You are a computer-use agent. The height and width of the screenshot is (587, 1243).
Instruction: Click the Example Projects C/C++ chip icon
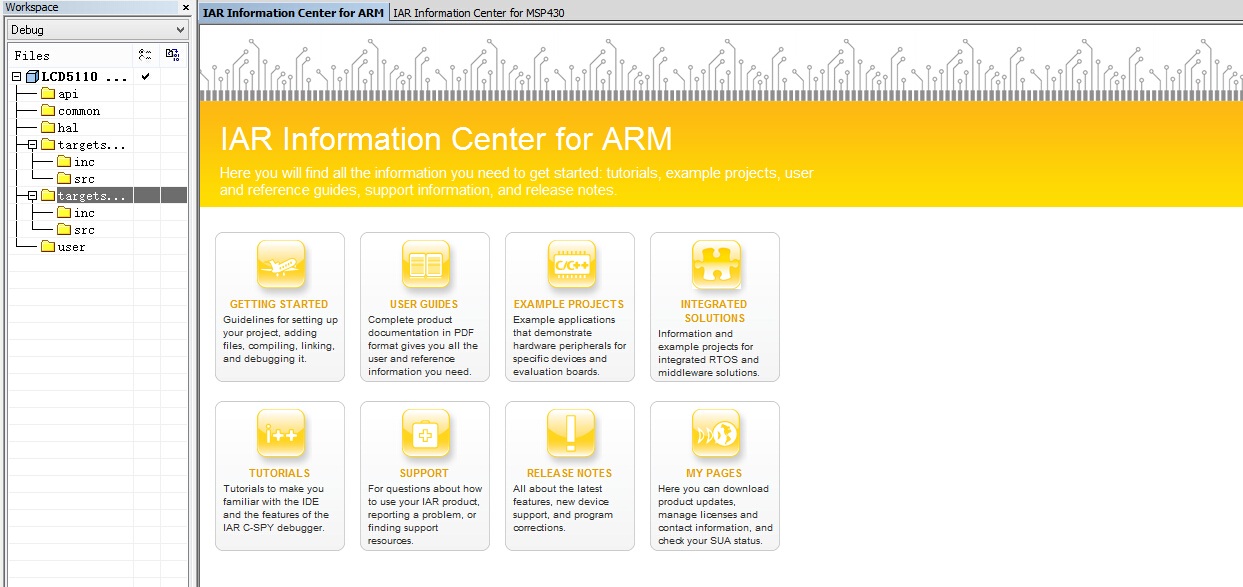pos(570,265)
